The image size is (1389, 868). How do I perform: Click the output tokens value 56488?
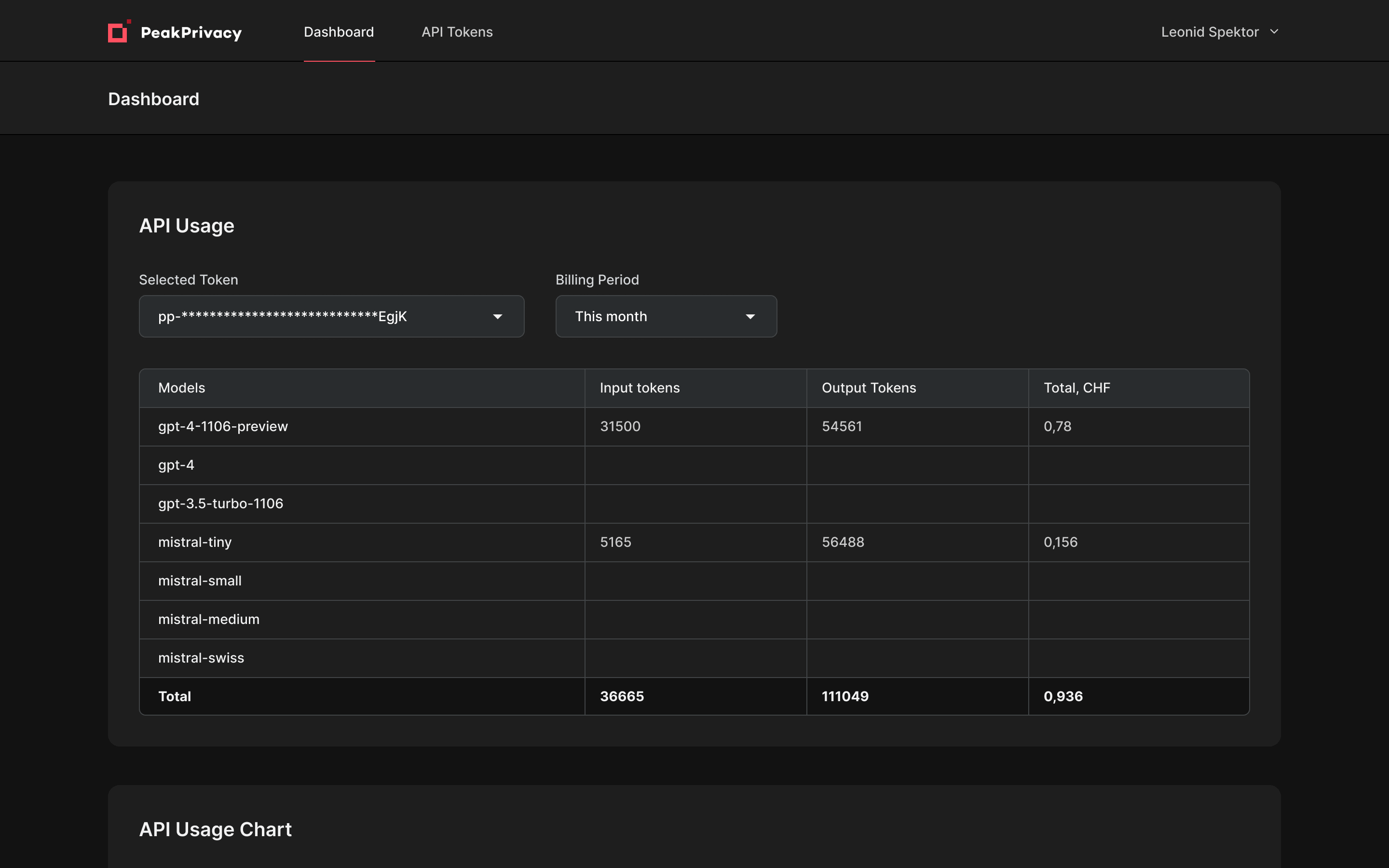pos(843,542)
